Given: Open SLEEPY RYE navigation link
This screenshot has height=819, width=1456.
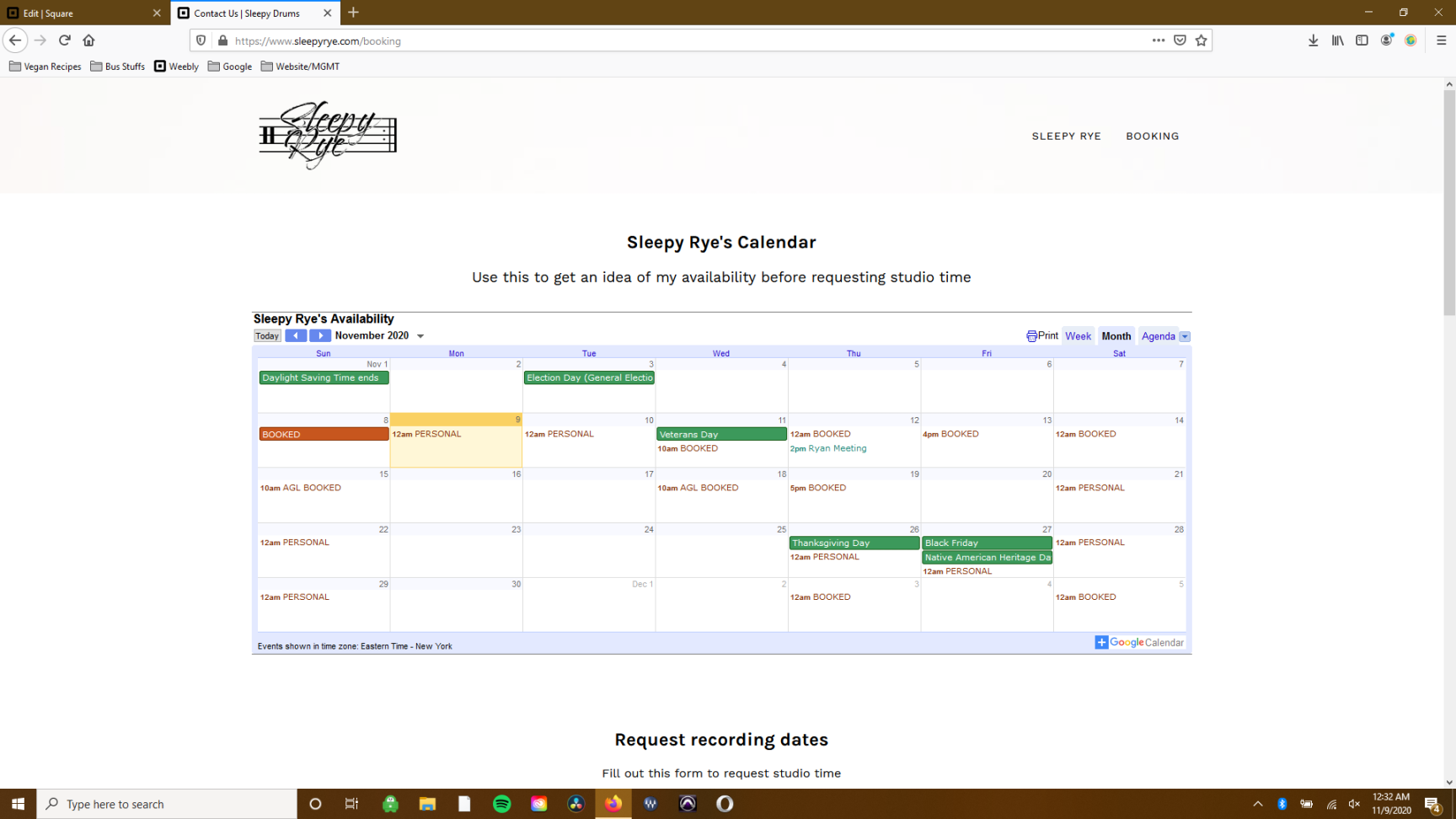Looking at the screenshot, I should point(1066,136).
